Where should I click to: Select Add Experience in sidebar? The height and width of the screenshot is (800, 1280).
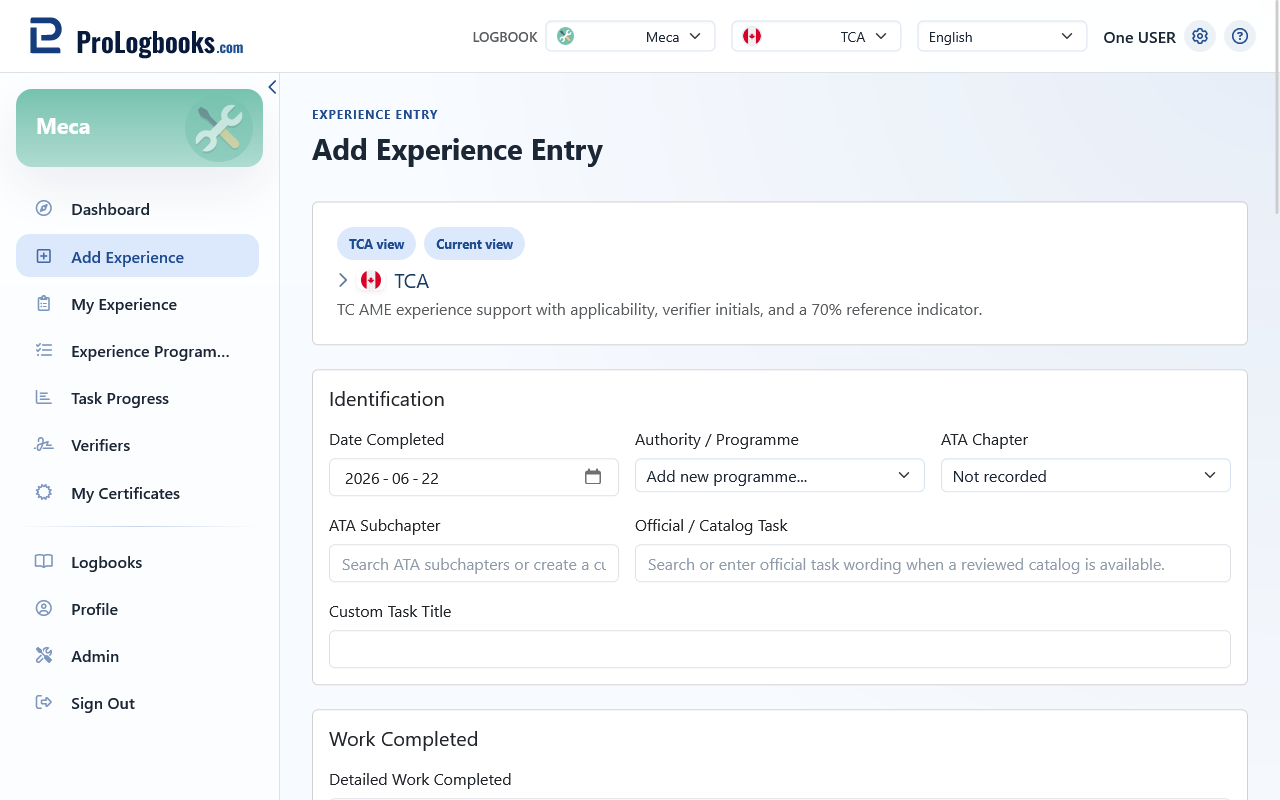[137, 256]
